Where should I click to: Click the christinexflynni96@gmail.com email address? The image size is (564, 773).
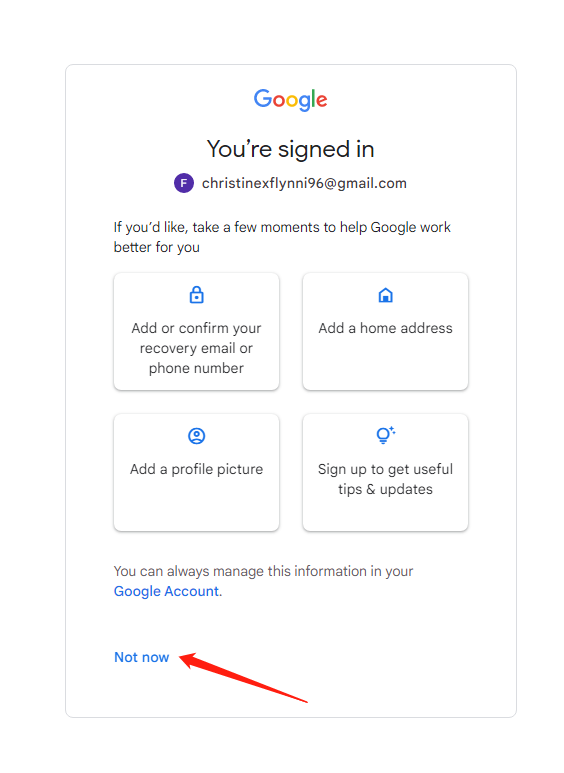click(x=304, y=183)
